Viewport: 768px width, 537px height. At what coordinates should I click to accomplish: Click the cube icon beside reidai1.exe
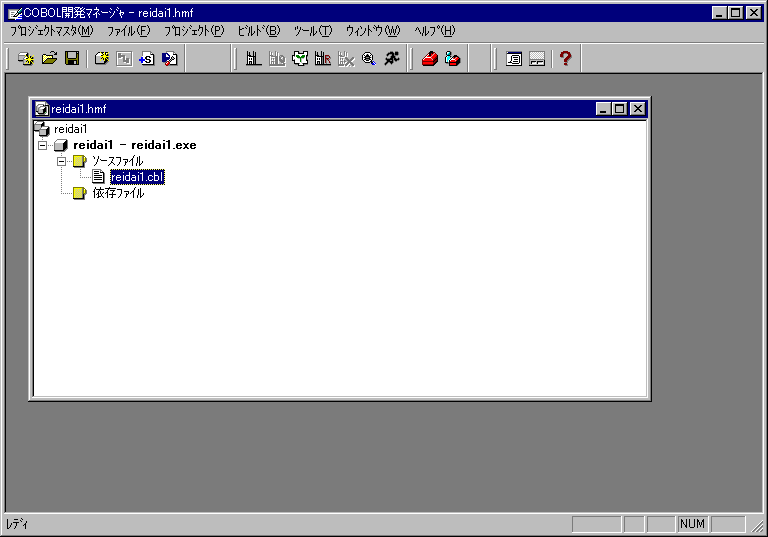61,145
